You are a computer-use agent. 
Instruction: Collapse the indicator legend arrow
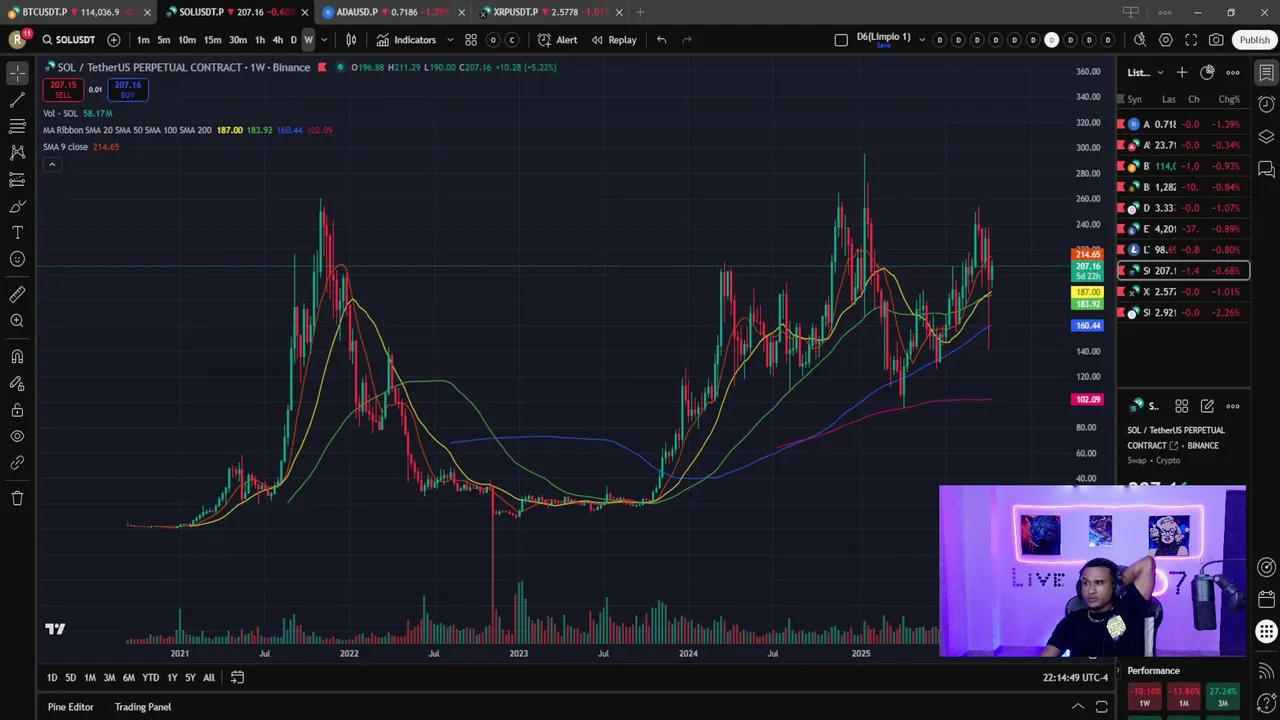point(52,164)
